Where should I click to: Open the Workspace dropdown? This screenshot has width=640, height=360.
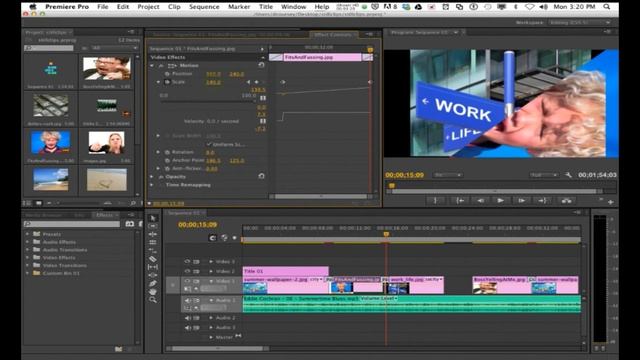pyautogui.click(x=580, y=22)
